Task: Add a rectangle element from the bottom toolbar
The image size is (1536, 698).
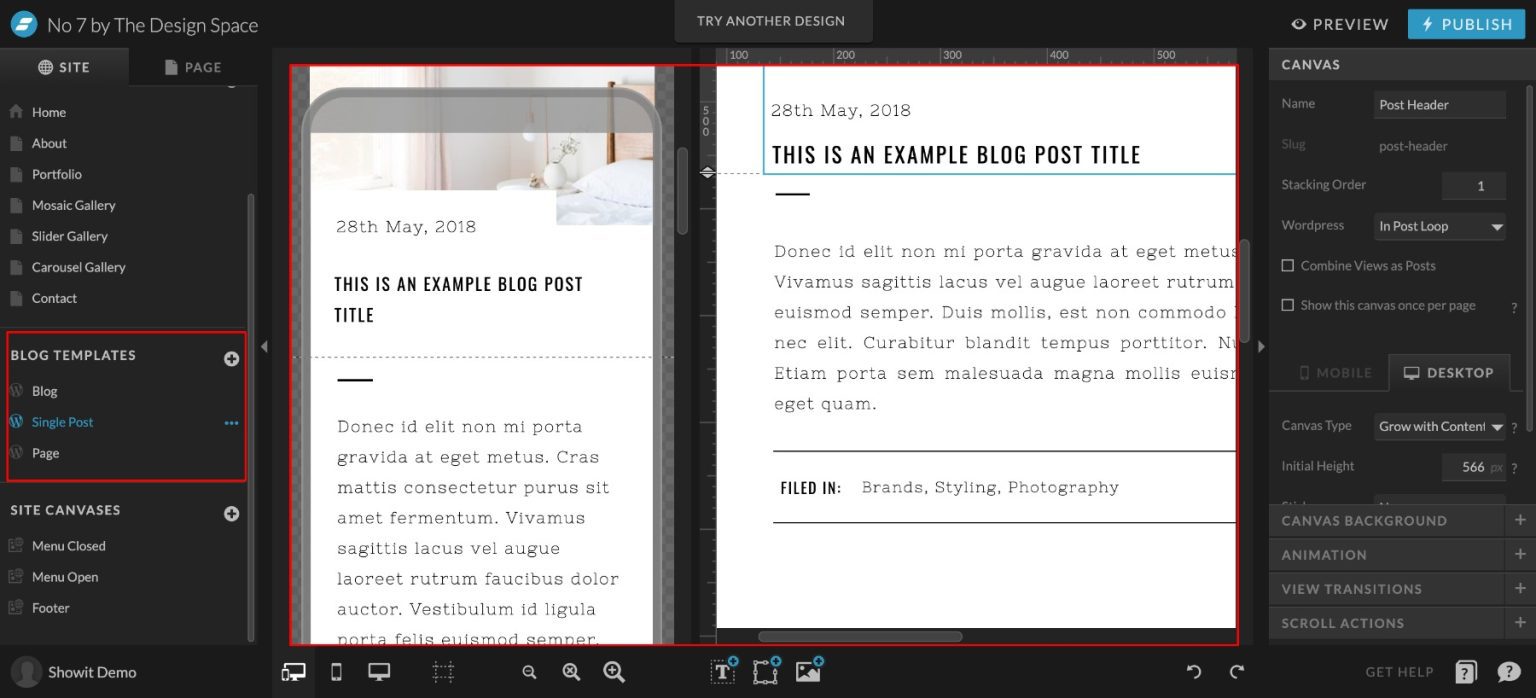Action: 765,672
